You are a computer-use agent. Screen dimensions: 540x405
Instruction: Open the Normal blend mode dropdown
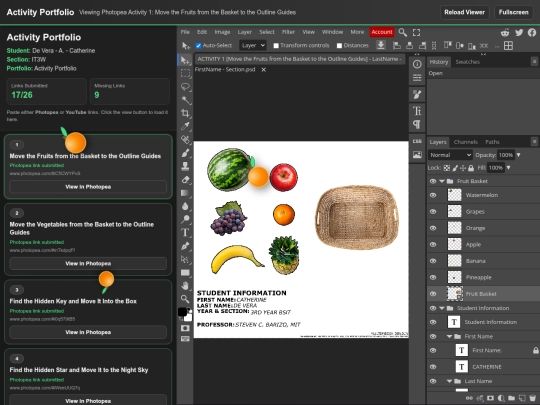pyautogui.click(x=450, y=155)
